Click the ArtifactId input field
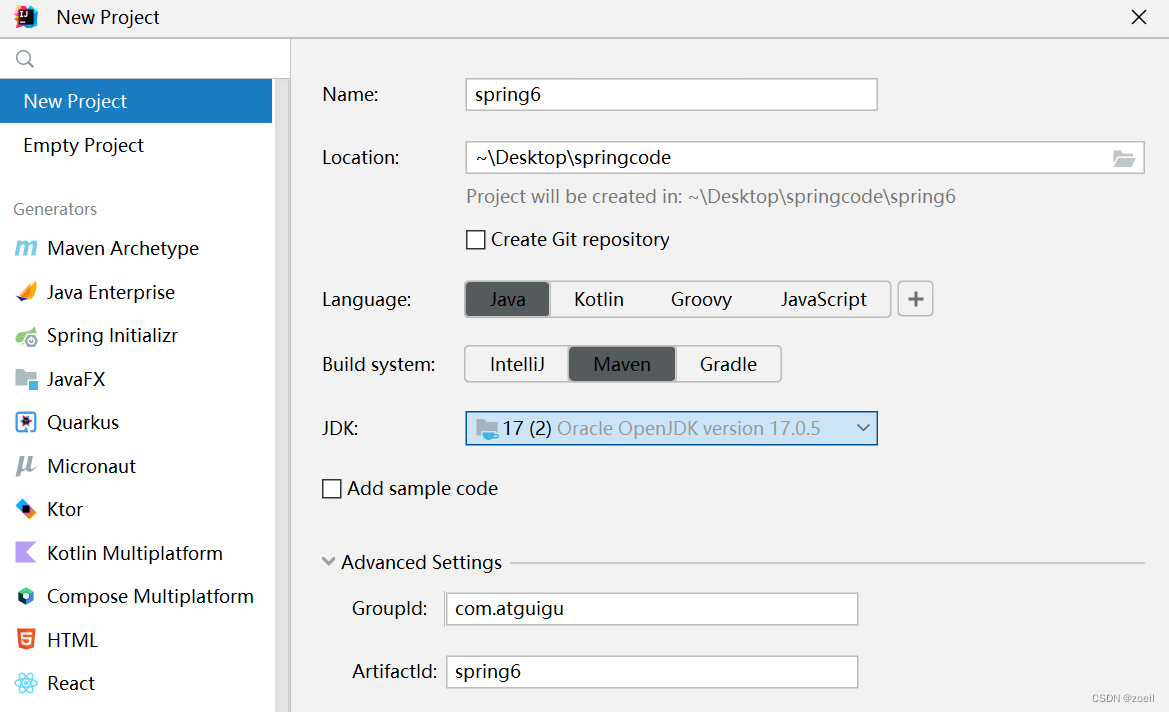 [652, 672]
